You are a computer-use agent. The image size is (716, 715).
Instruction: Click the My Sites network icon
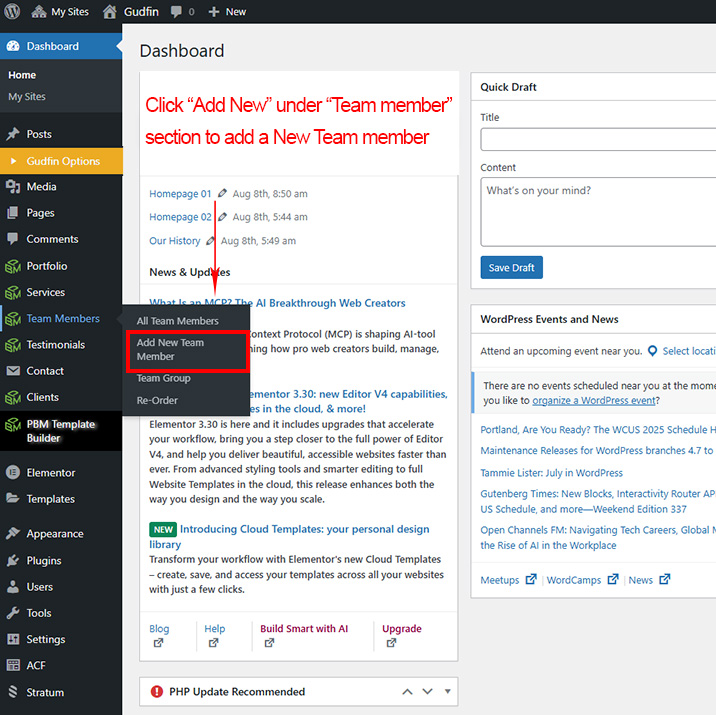(x=39, y=12)
